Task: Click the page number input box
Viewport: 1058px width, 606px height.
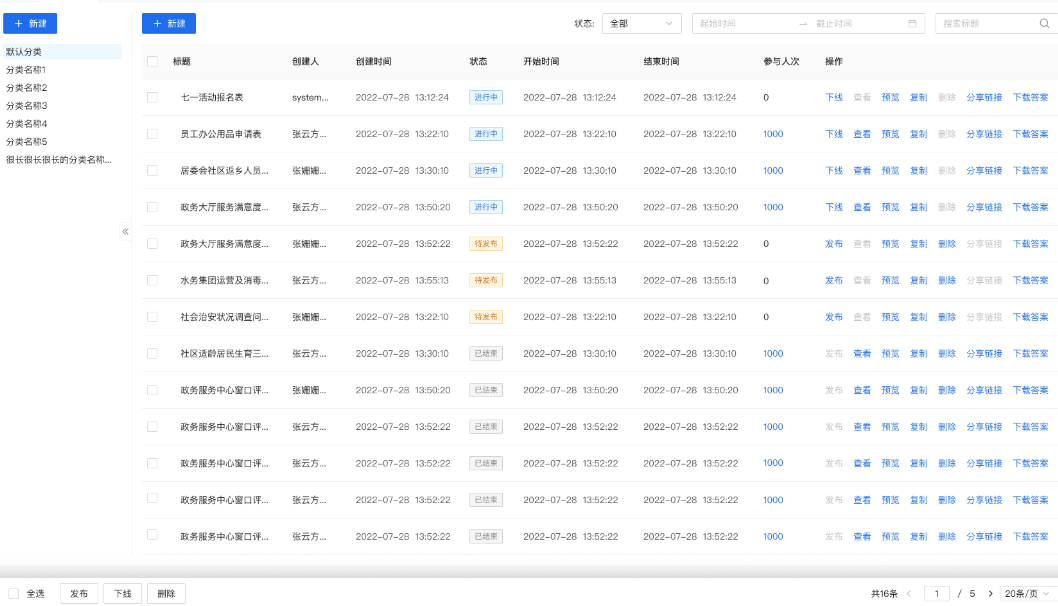Action: point(937,594)
